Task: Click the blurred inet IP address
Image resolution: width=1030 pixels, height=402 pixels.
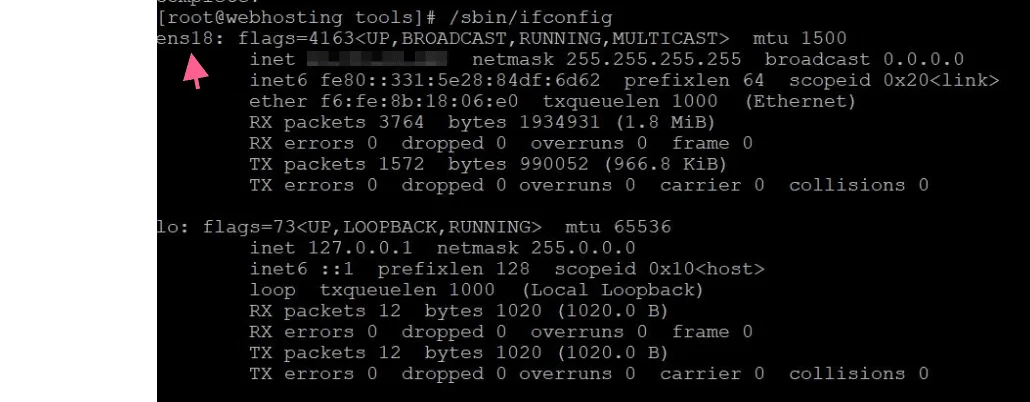Action: pos(377,60)
